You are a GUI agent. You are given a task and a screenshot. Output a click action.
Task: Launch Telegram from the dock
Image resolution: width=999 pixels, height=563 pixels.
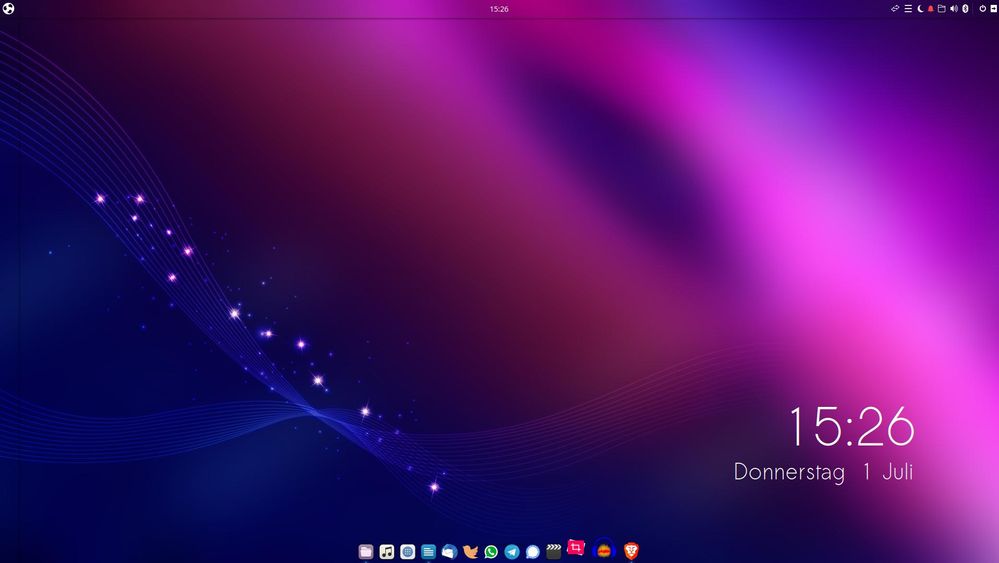[x=512, y=551]
